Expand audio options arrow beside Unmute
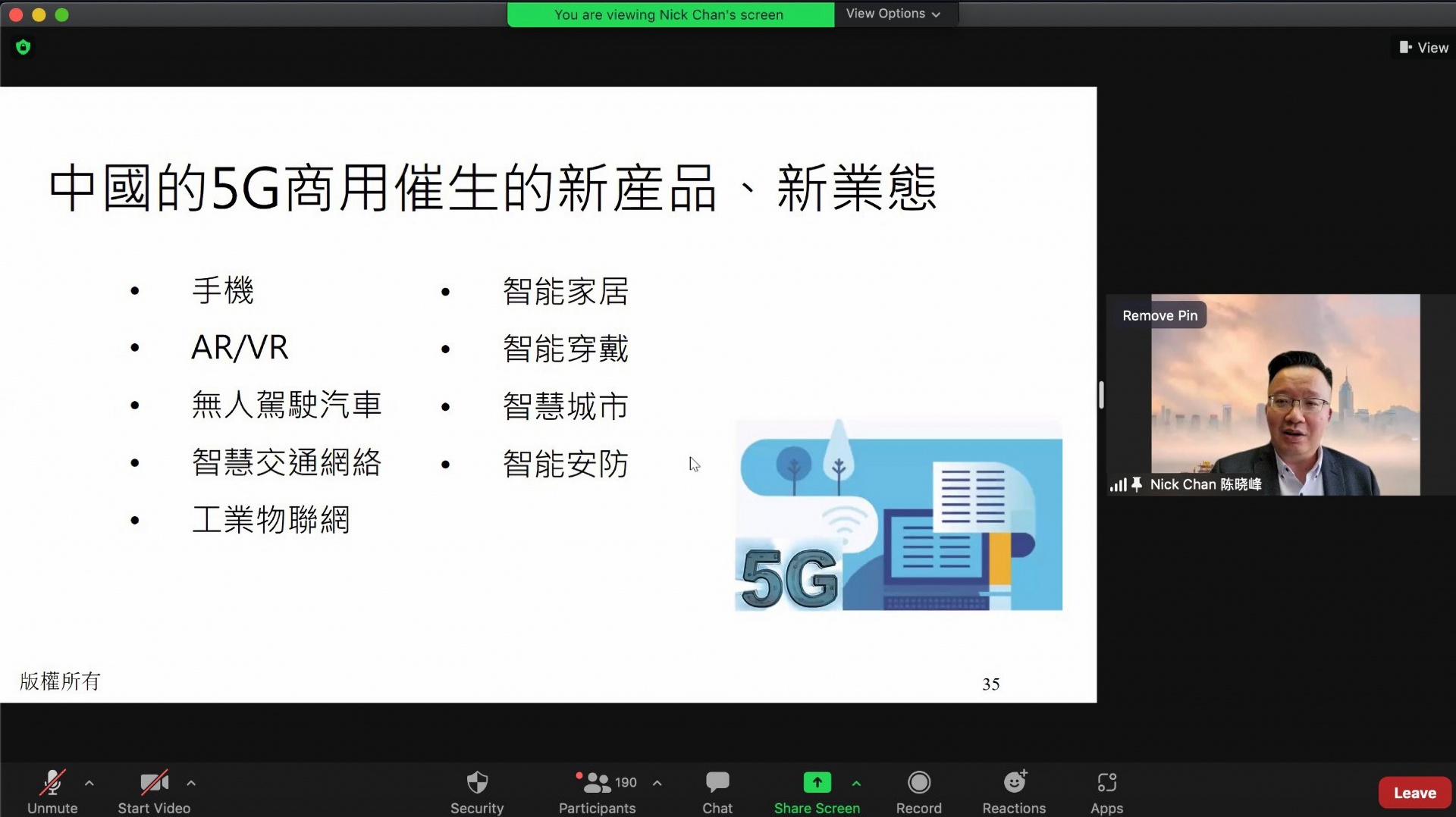 [89, 783]
